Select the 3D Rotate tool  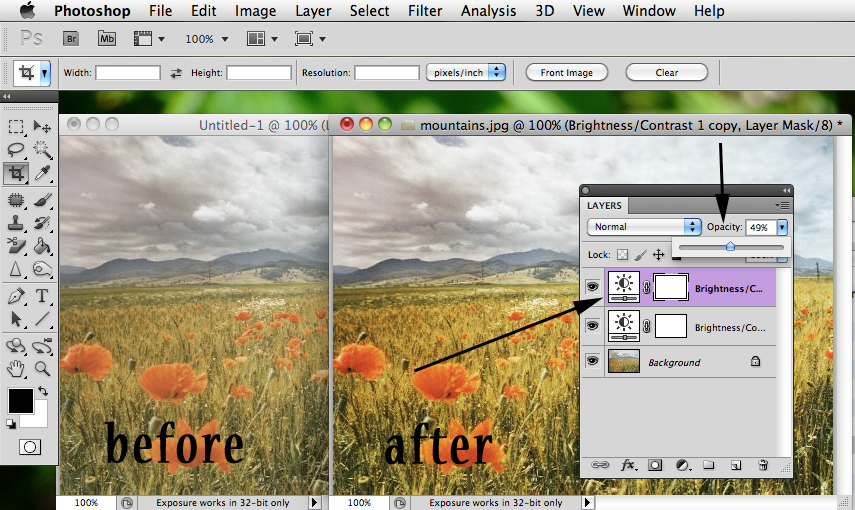click(x=16, y=346)
